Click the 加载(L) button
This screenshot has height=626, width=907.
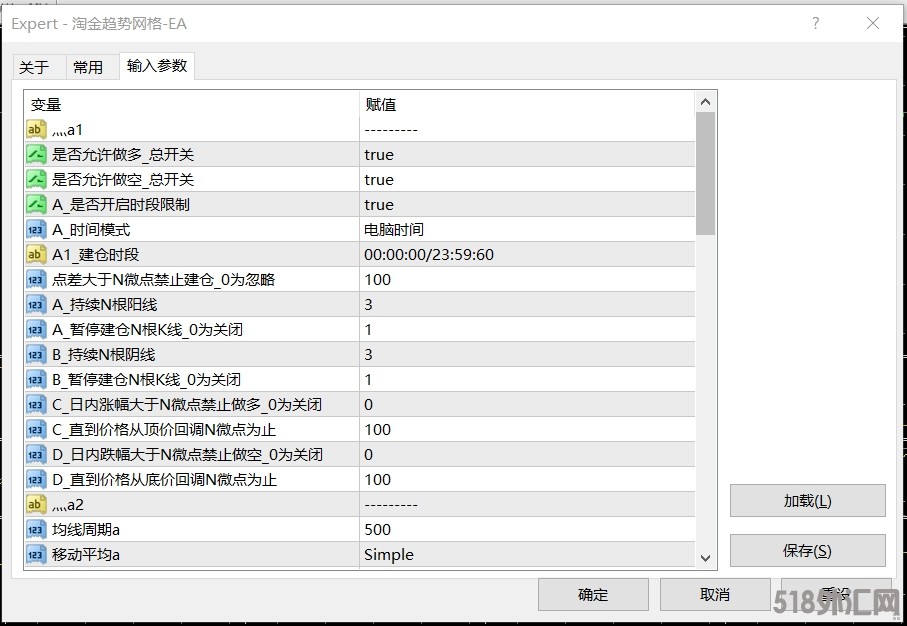click(808, 501)
